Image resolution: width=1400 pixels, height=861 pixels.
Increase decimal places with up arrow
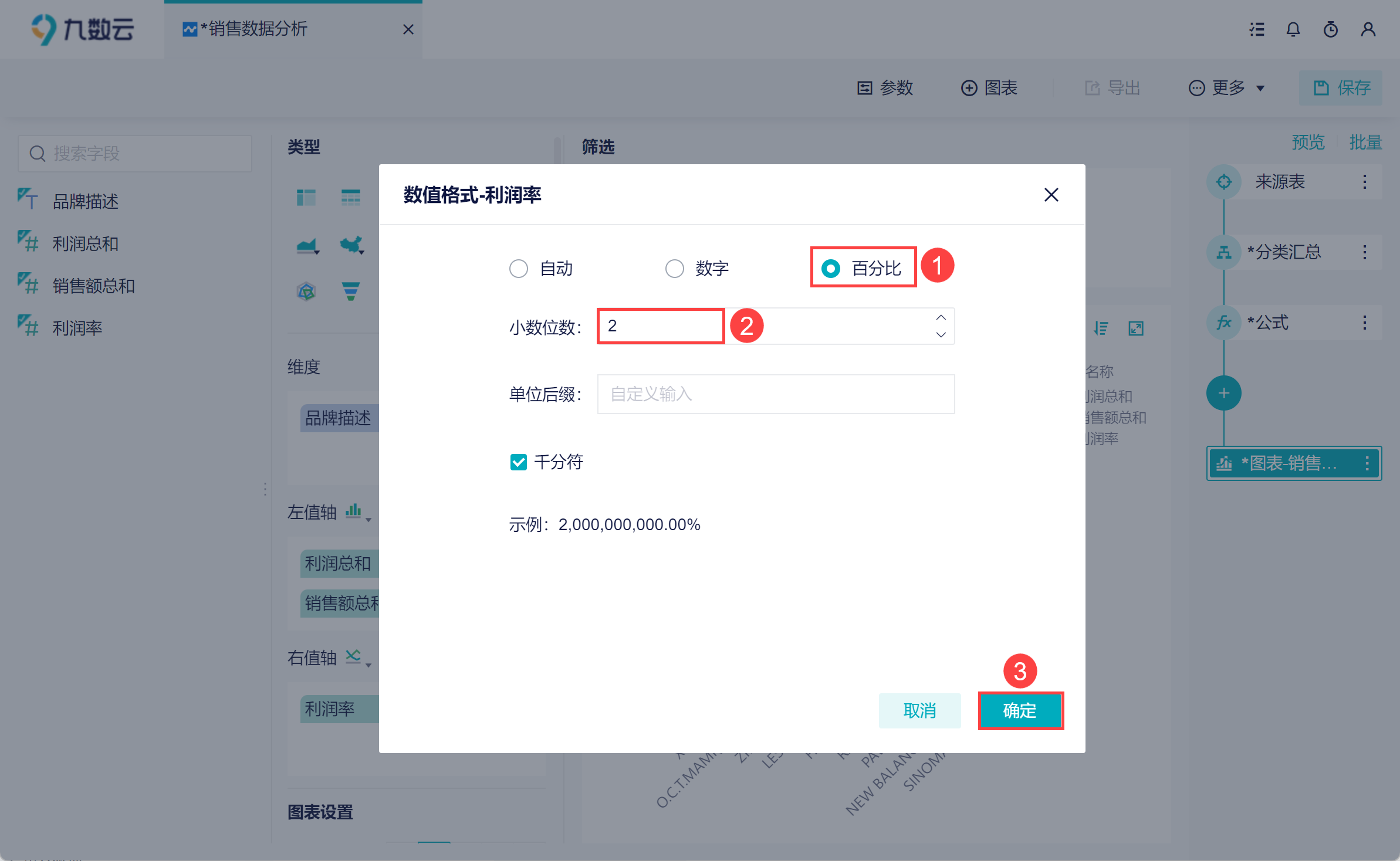941,317
